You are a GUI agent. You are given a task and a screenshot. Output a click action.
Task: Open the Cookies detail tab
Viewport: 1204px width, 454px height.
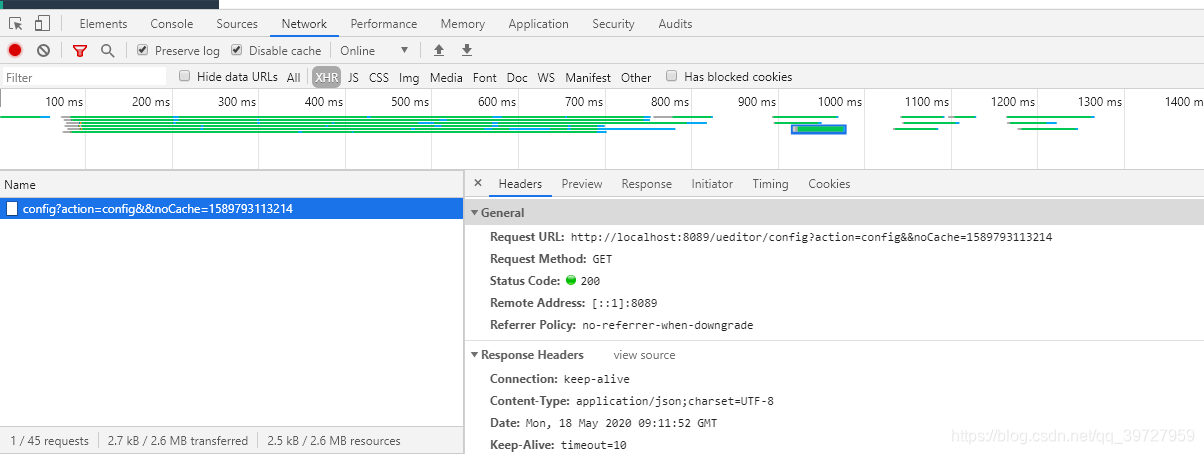point(829,184)
